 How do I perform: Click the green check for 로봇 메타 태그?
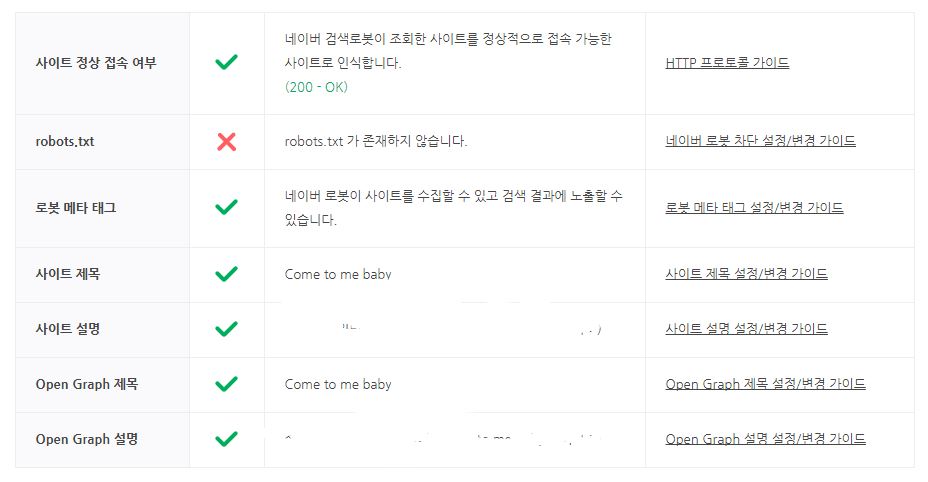pyautogui.click(x=227, y=207)
